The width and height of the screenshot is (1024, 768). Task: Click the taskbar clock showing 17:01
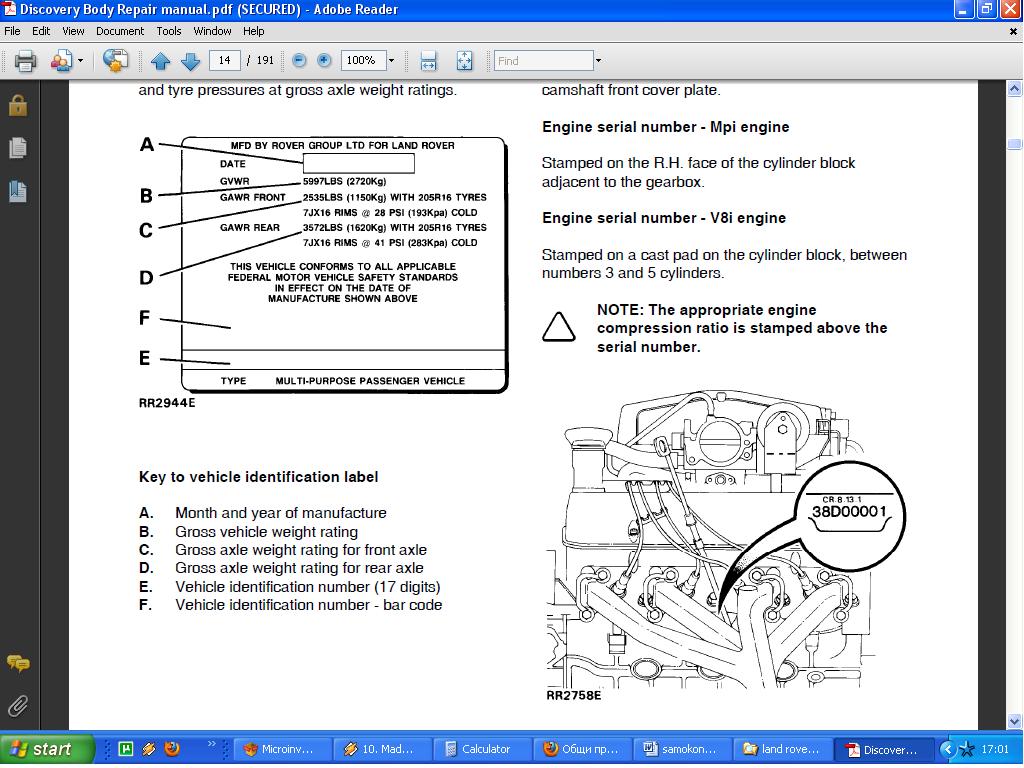coord(995,749)
